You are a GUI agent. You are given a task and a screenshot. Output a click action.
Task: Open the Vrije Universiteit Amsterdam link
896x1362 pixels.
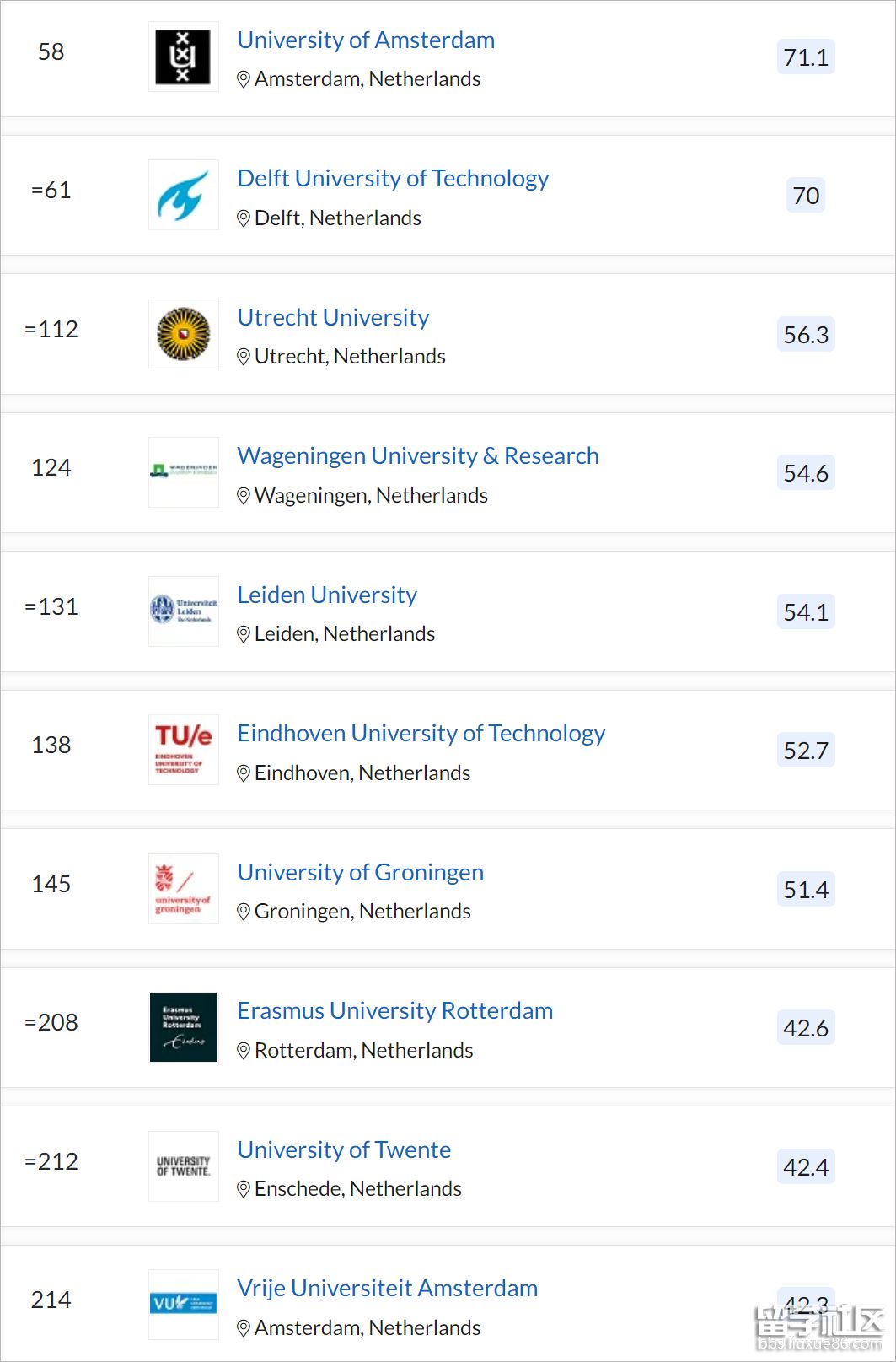coord(388,1288)
